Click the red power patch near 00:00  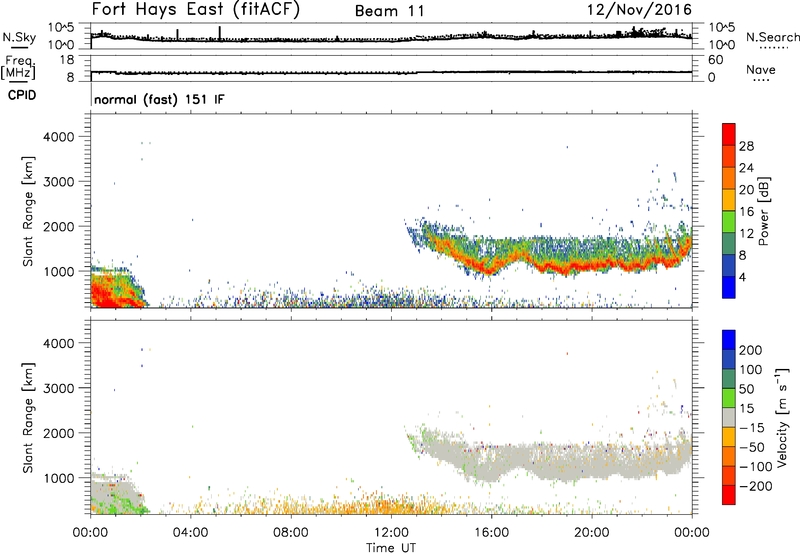pyautogui.click(x=105, y=295)
